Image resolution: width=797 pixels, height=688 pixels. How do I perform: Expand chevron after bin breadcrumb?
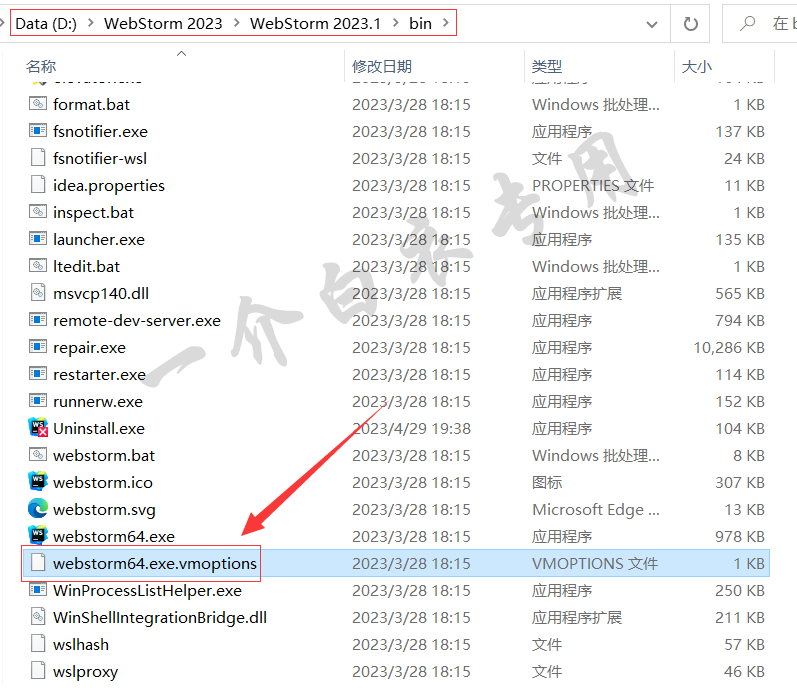click(x=446, y=23)
